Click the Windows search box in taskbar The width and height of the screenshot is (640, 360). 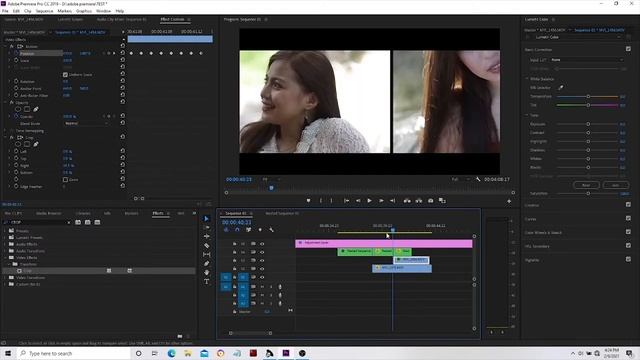[x=74, y=353]
